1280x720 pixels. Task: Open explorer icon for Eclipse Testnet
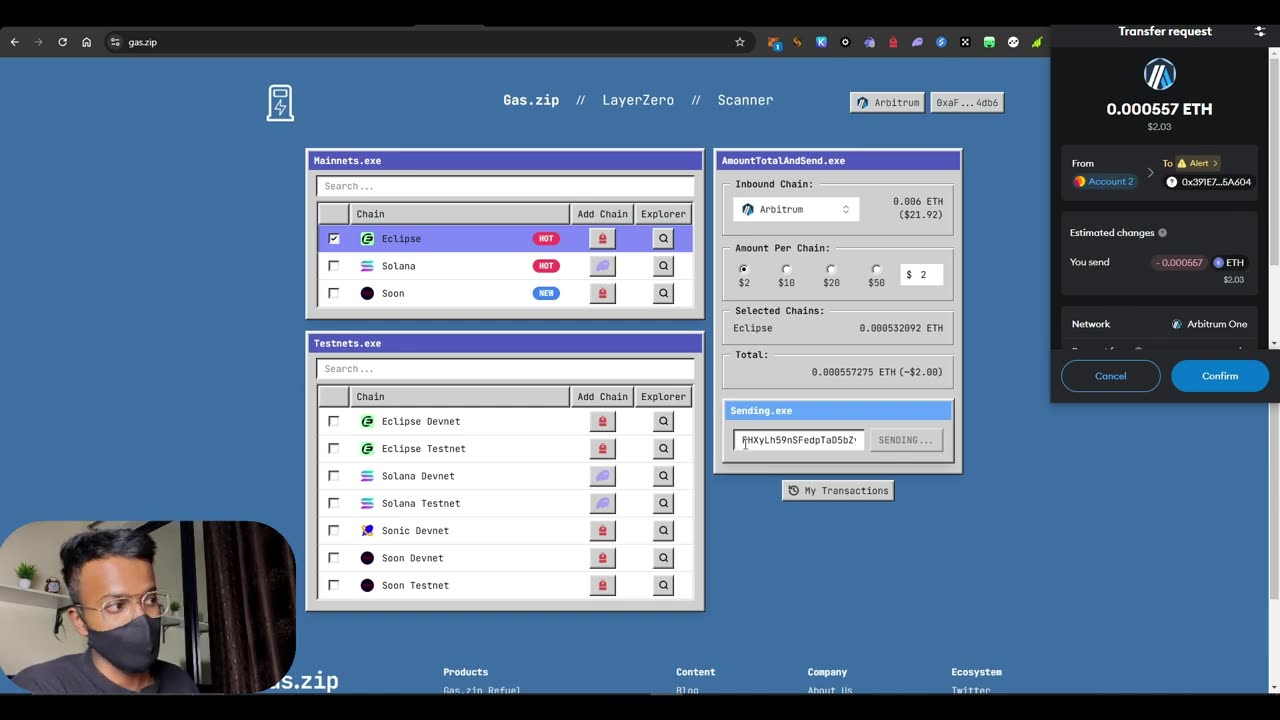coord(663,449)
